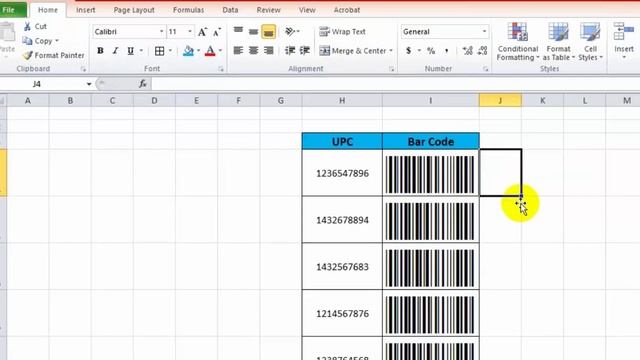Decrease decimal places

(482, 51)
